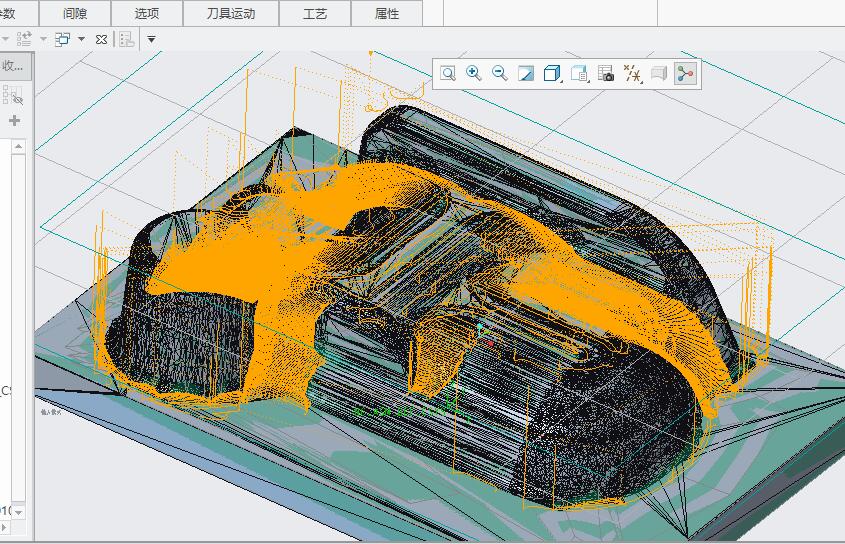Click the model tree settings icon
This screenshot has height=544, width=845.
[x=24, y=39]
